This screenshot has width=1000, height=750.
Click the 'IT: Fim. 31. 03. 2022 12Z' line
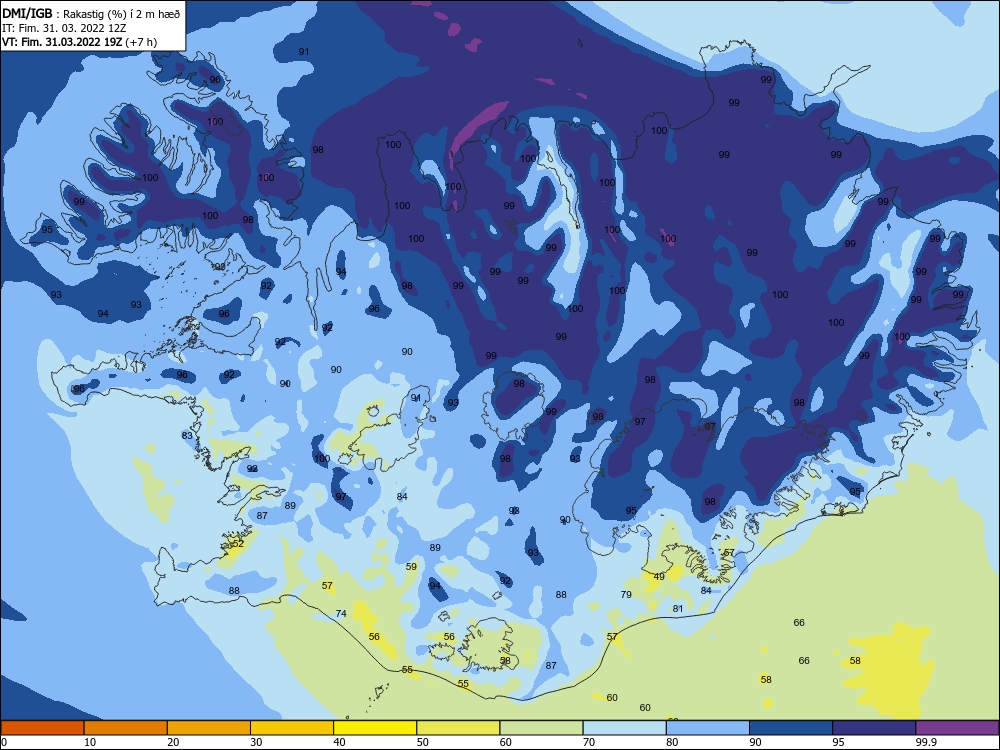coord(62,28)
